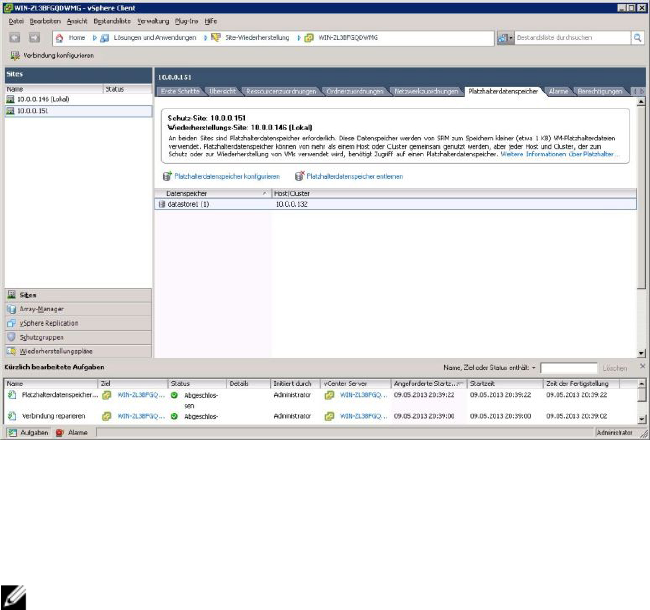The width and height of the screenshot is (650, 610).
Task: Click WIN-ZL38FGQ target link in first task
Action: 141,395
